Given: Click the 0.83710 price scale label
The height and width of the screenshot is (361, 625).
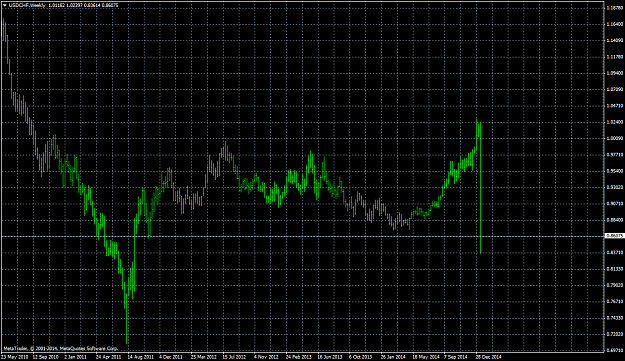Looking at the screenshot, I should [x=615, y=252].
